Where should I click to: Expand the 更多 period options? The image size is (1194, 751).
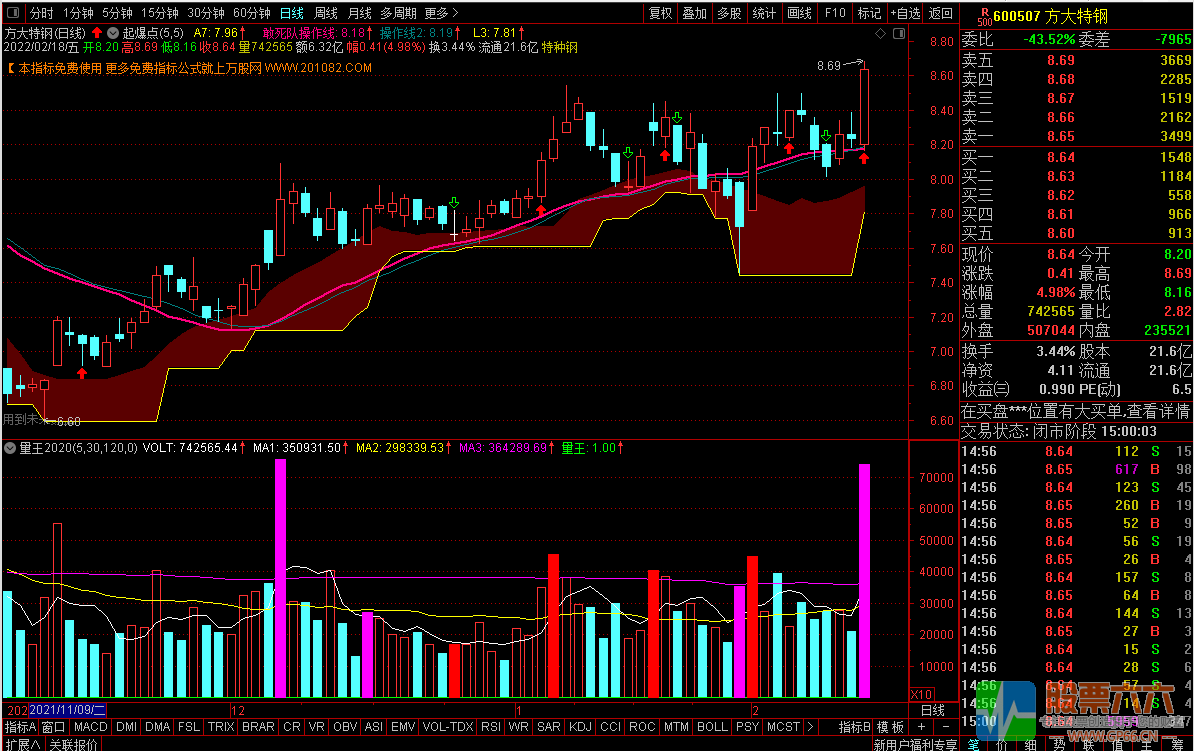[441, 13]
